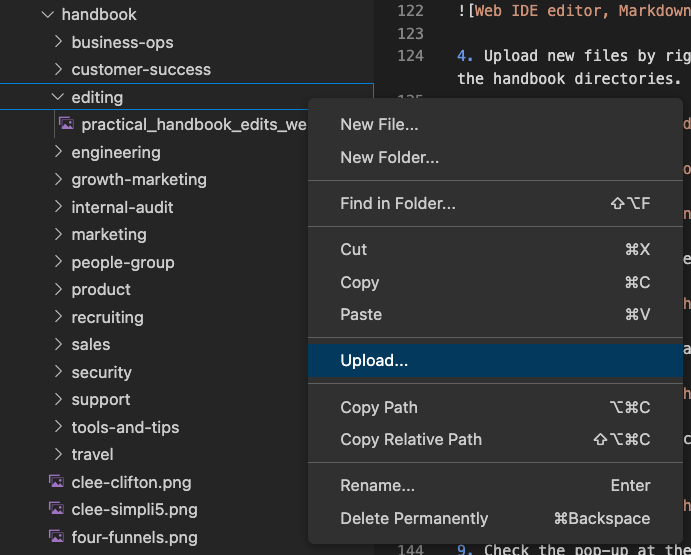
Task: Select Copy in the context menu
Action: point(495,282)
